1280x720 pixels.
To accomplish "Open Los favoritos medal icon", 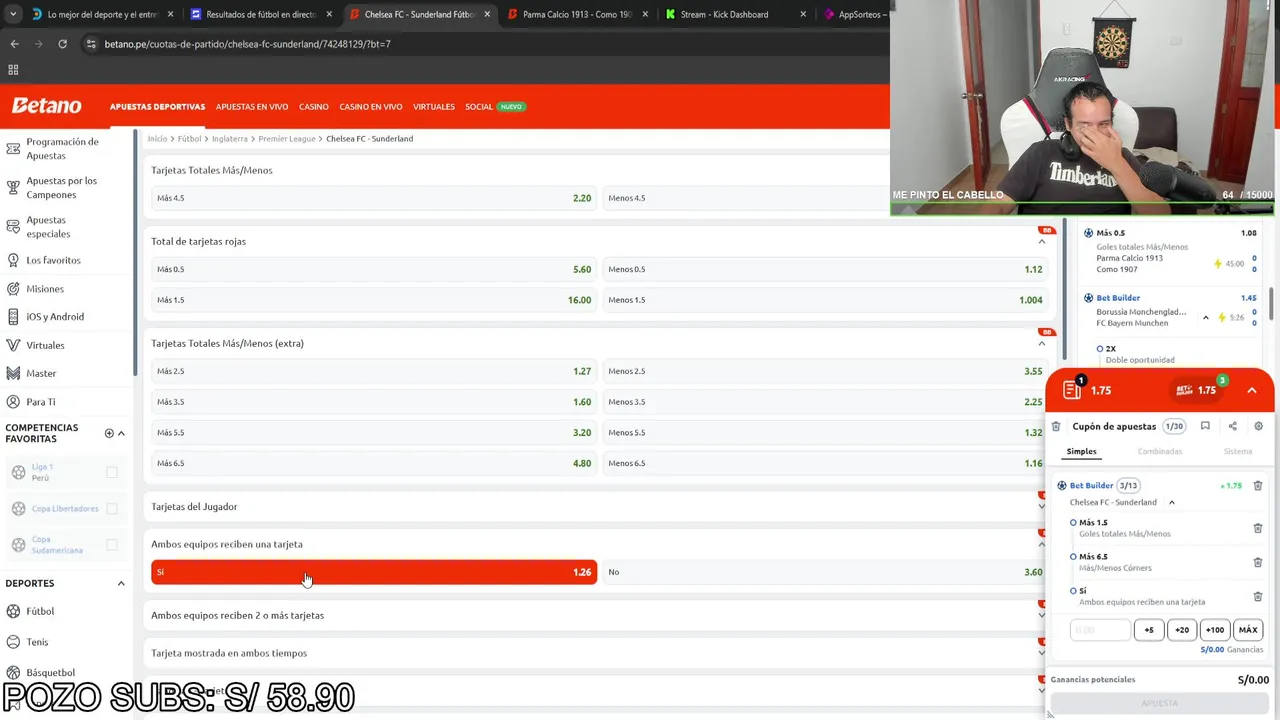I will [13, 260].
